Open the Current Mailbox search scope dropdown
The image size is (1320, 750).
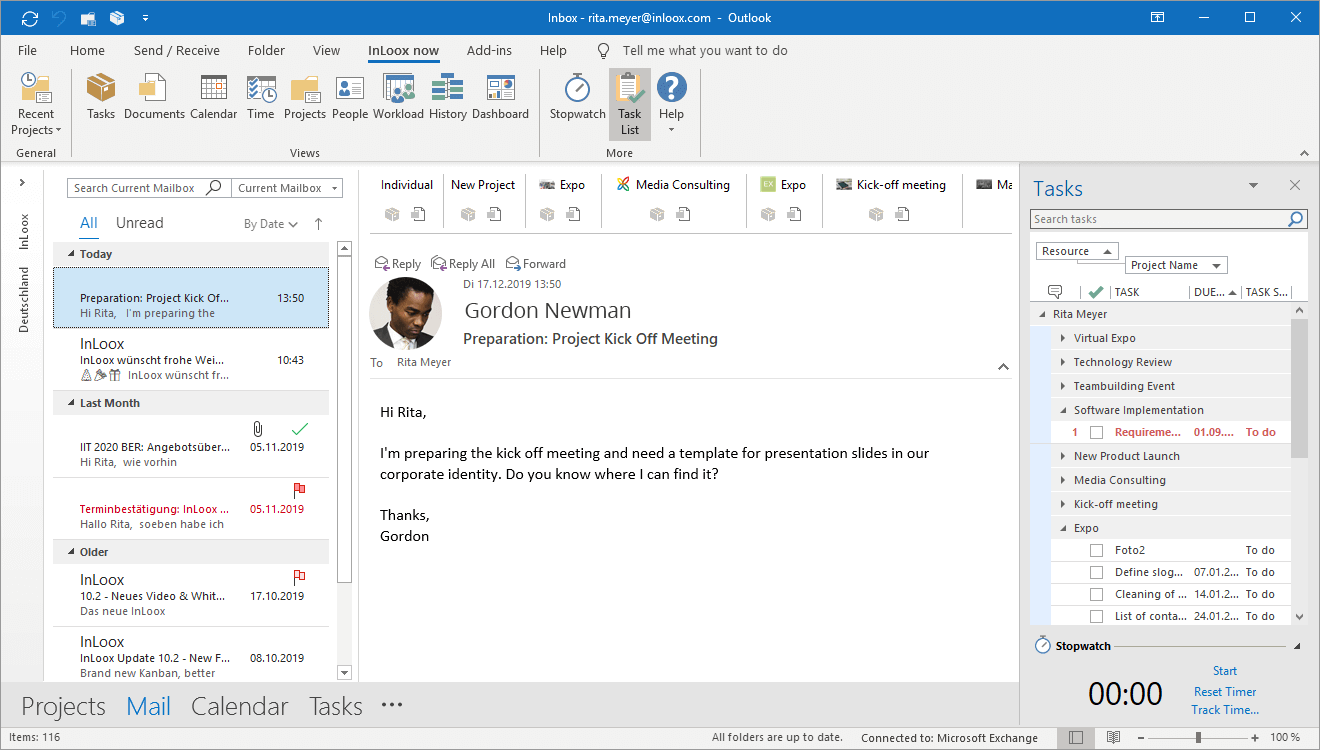pos(287,188)
